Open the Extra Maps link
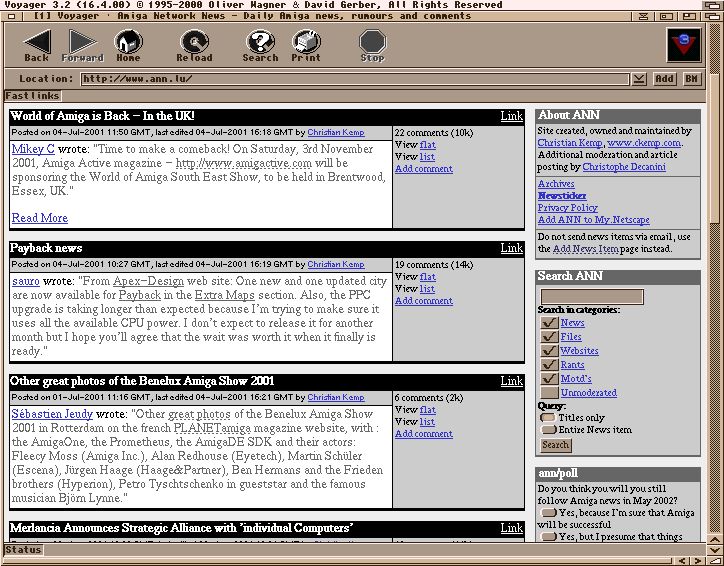 pyautogui.click(x=224, y=295)
